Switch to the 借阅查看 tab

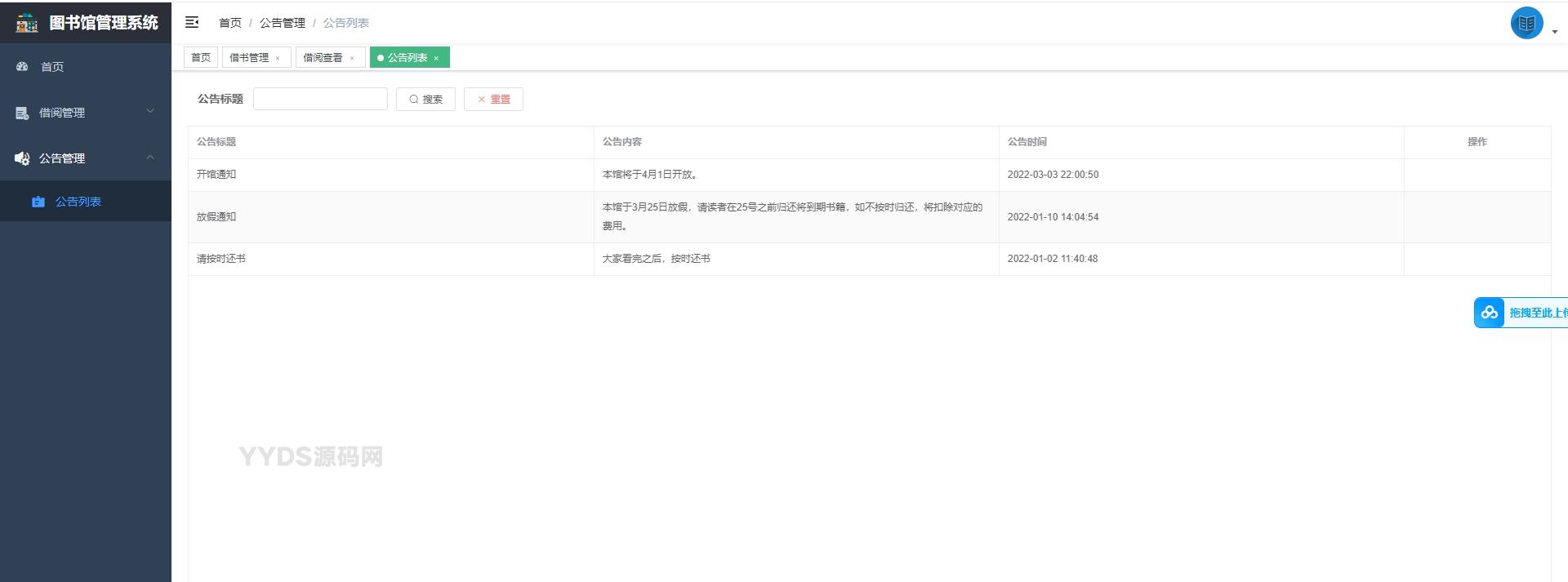point(323,58)
